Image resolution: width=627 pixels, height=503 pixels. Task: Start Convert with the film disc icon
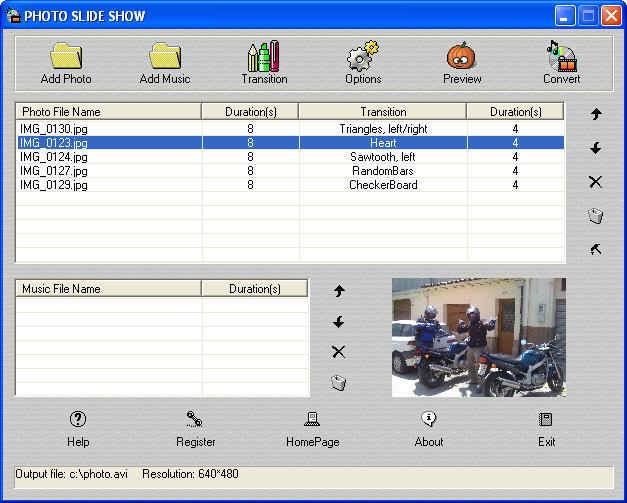pos(561,56)
